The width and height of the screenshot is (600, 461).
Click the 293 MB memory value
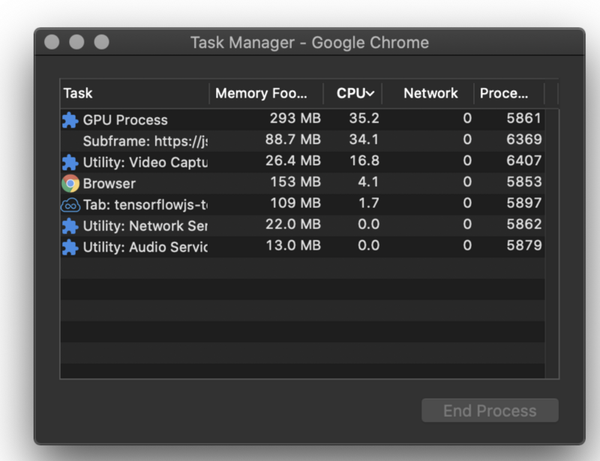click(295, 119)
